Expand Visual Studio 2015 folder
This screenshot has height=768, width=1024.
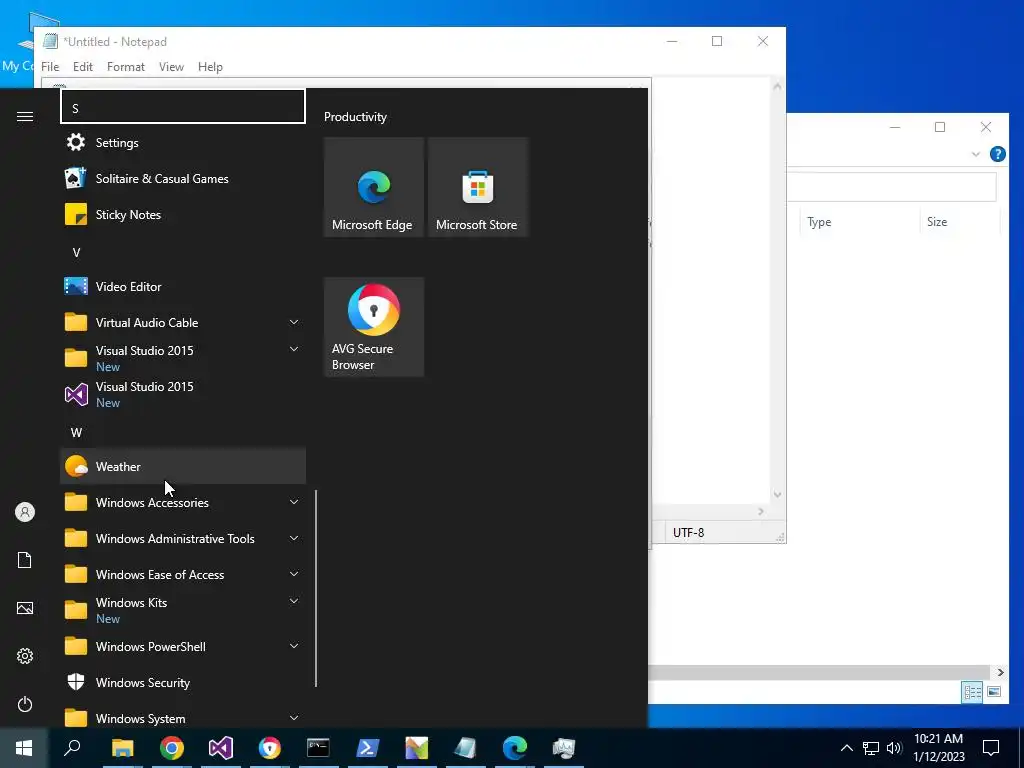(294, 349)
